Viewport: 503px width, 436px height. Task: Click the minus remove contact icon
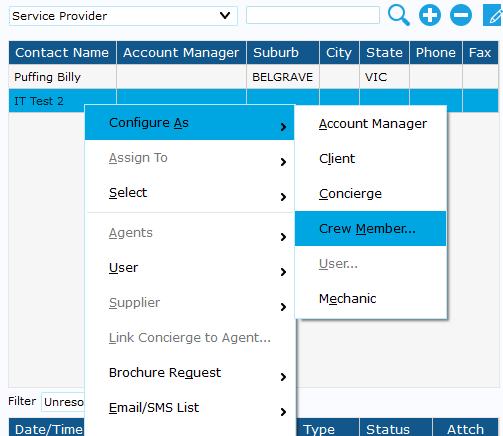[461, 15]
